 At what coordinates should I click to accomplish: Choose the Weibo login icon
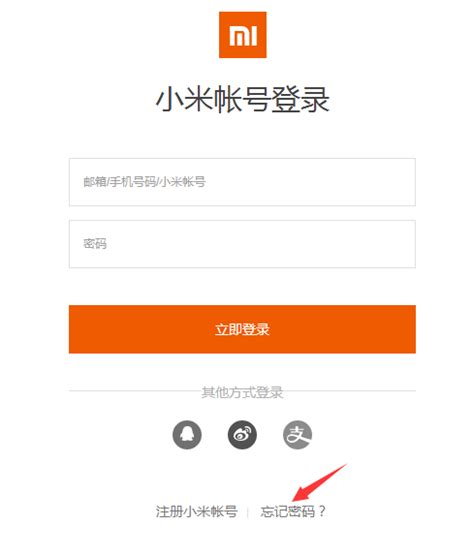242,435
